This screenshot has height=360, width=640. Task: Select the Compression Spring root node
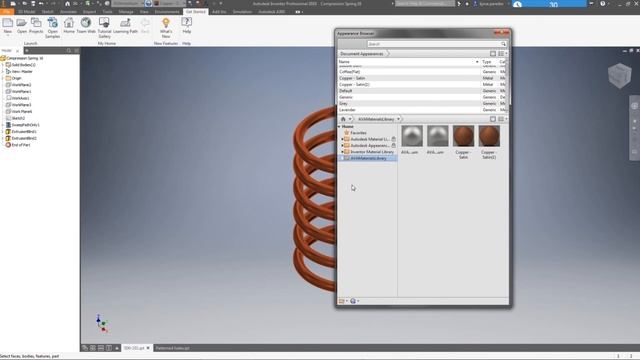24,58
